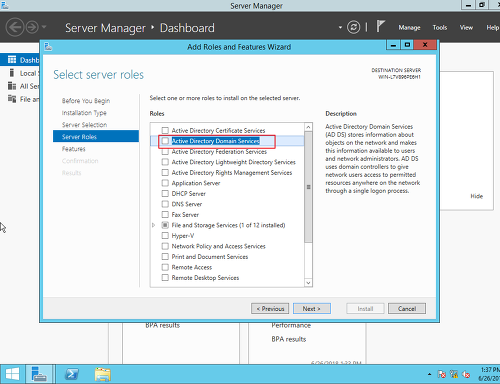Check the Remote Access role
The width and height of the screenshot is (500, 384).
[x=165, y=267]
